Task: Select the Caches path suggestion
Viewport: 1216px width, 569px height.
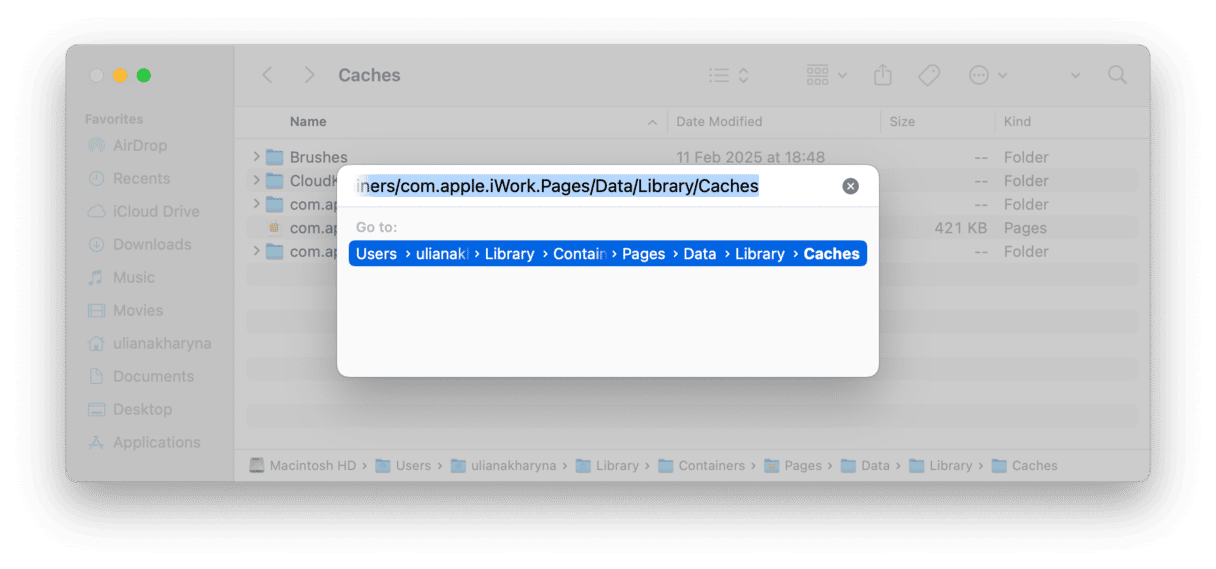Action: tap(830, 254)
